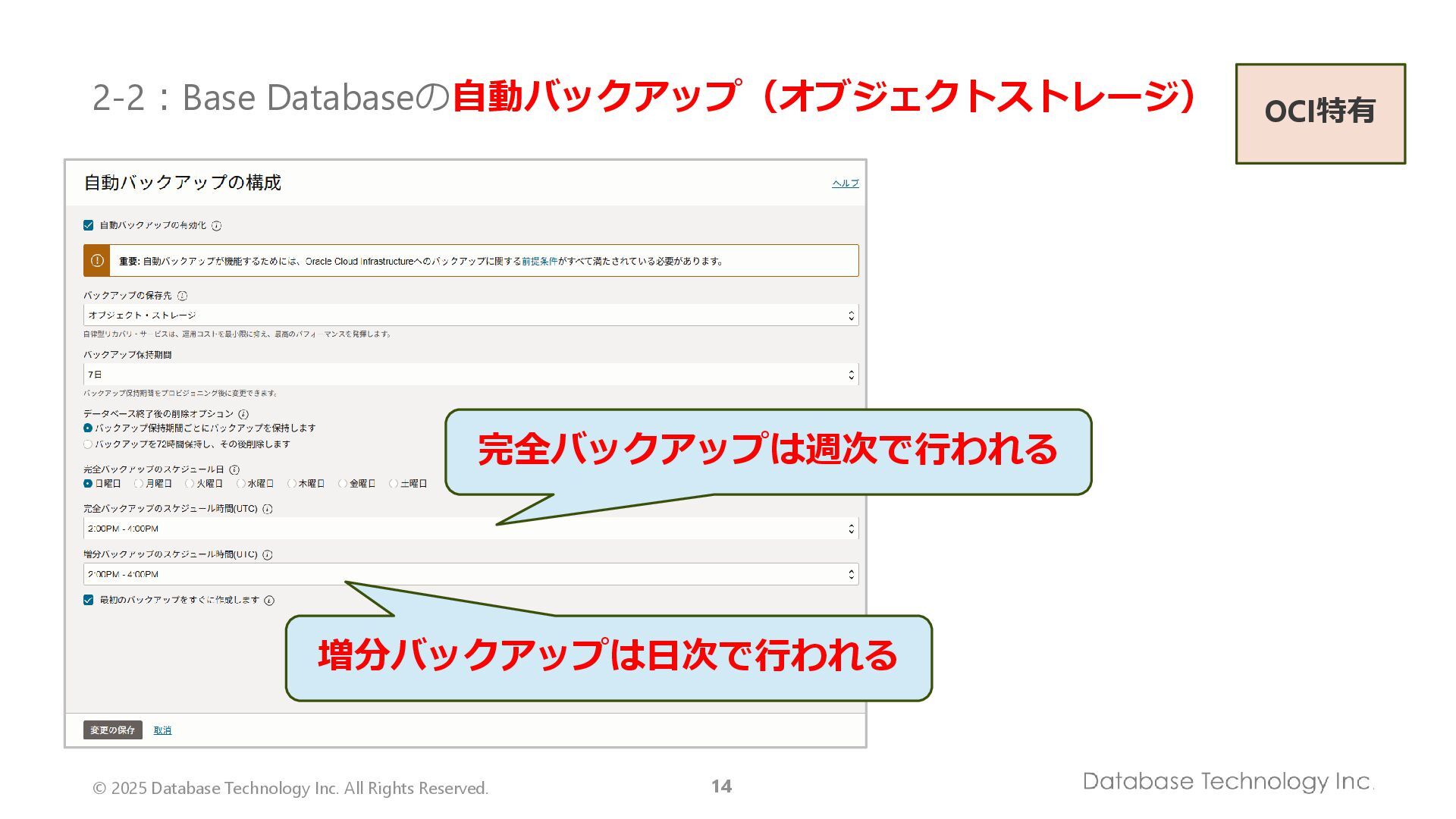The width and height of the screenshot is (1456, 819).
Task: Select バックアップを72時間保持し、その後削除します radio option
Action: (88, 444)
